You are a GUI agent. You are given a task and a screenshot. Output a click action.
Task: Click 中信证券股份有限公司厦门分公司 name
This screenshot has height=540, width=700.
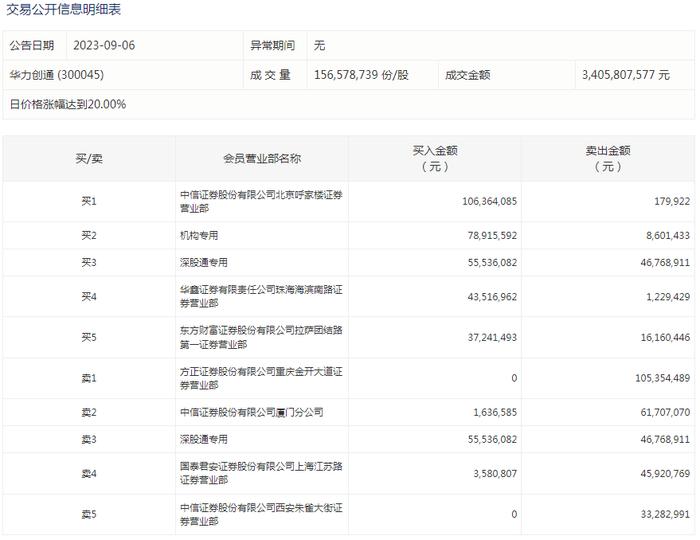tap(252, 412)
